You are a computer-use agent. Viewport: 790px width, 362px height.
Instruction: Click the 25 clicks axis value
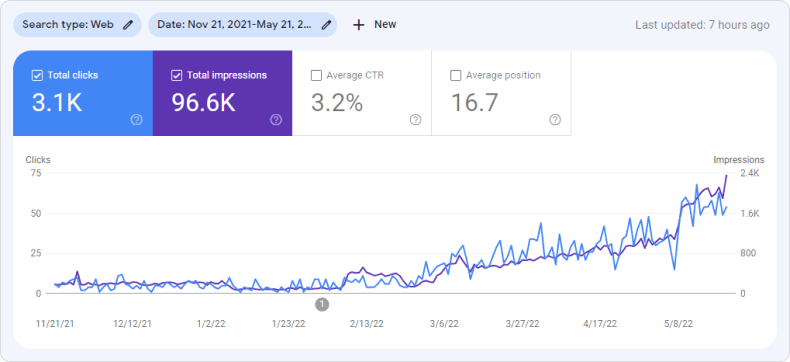click(x=35, y=253)
